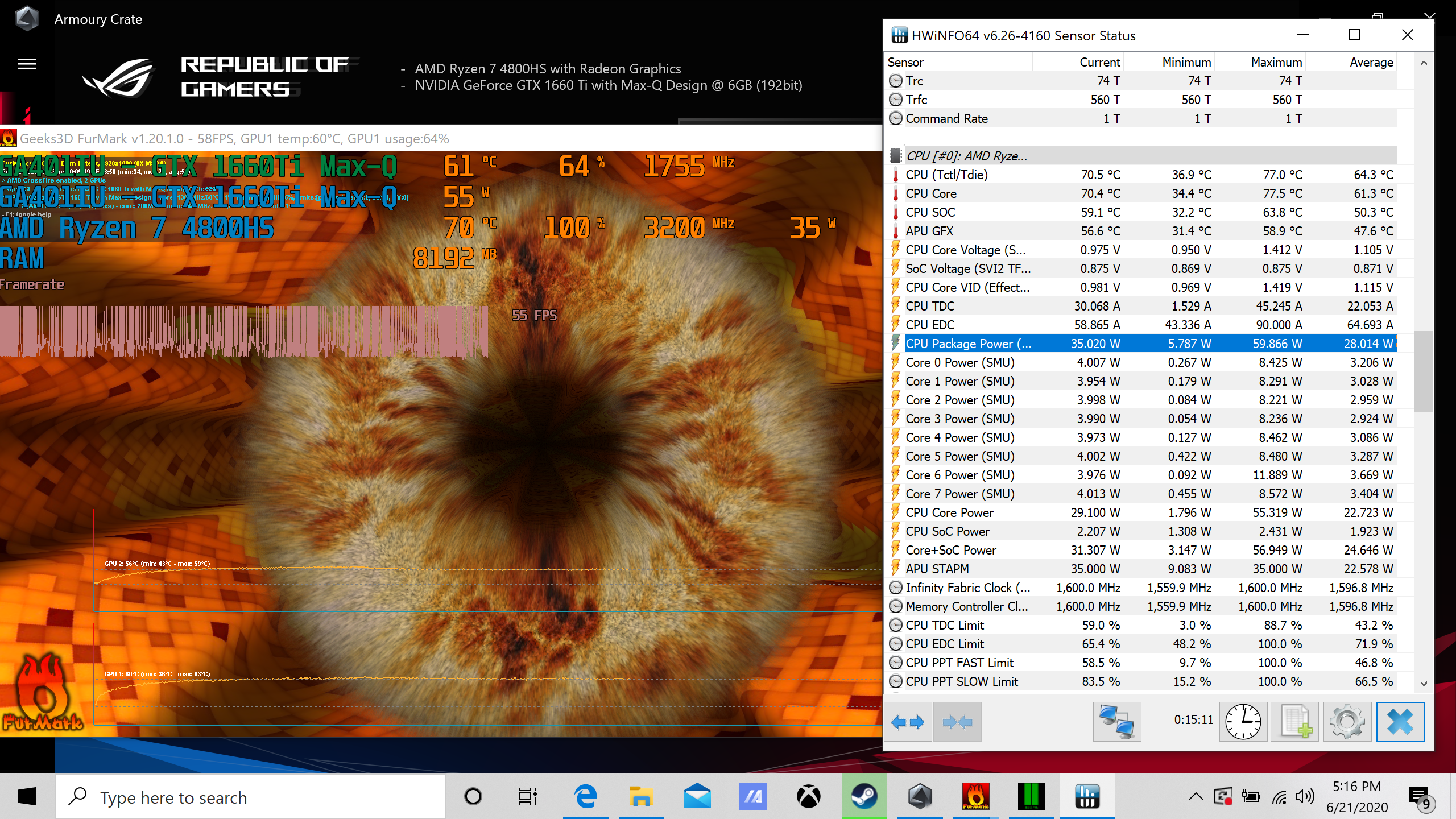Select the Trfc timing row
1456x819 pixels.
[x=1141, y=100]
